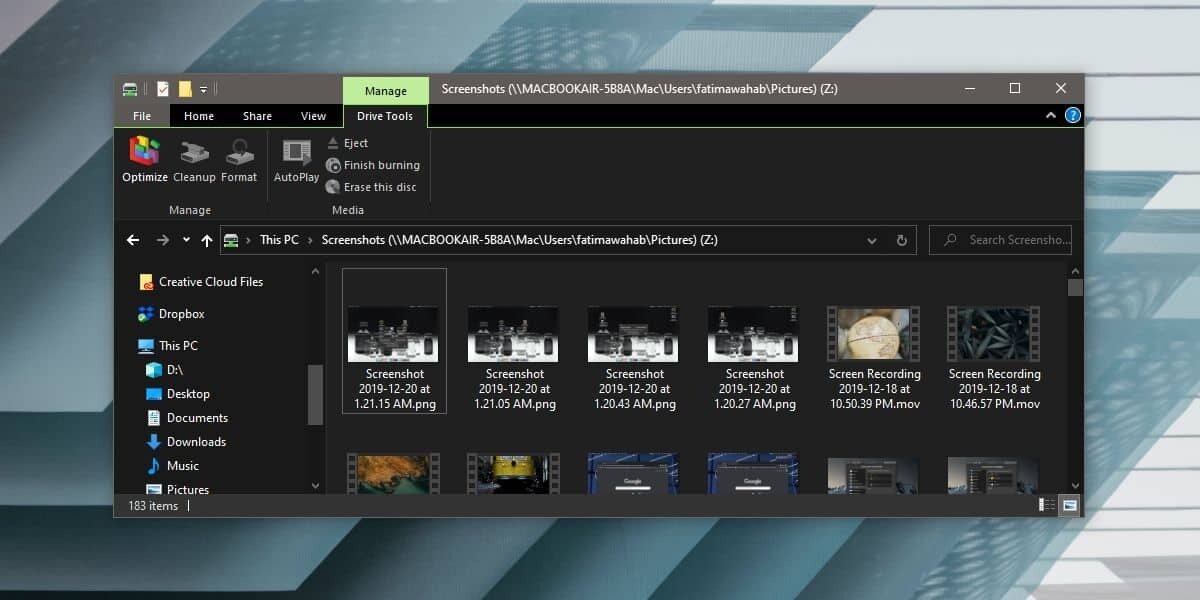Viewport: 1200px width, 600px height.
Task: Switch to the View tab
Action: [x=313, y=115]
